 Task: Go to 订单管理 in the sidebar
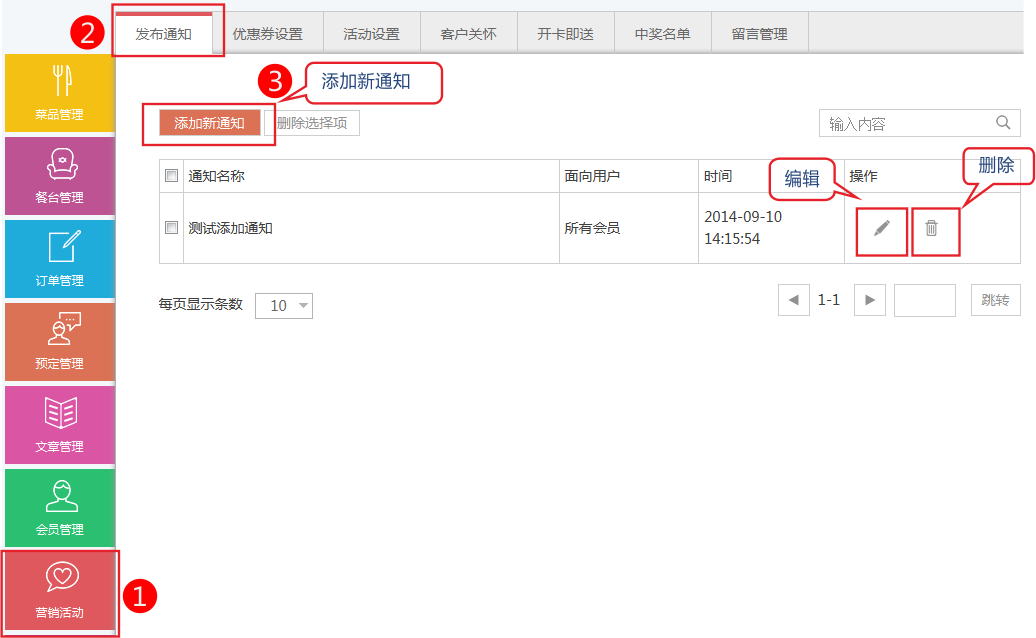point(59,259)
